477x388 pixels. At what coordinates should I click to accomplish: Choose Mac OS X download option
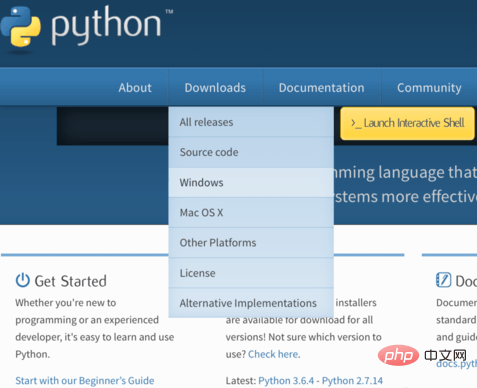[x=251, y=213]
